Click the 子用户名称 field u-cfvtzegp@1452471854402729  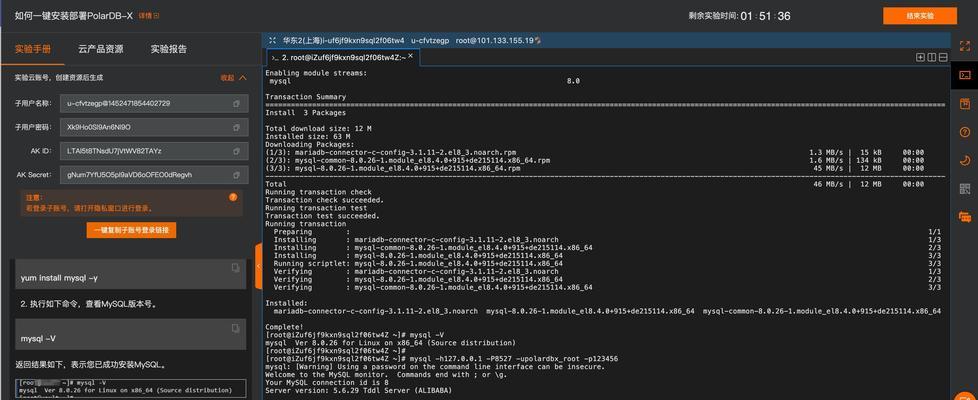click(x=155, y=104)
